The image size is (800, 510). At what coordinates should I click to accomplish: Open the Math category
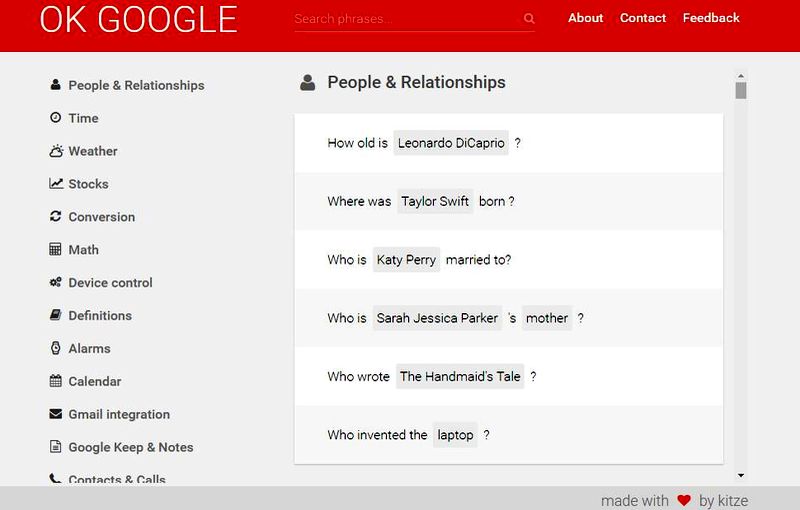(x=84, y=249)
